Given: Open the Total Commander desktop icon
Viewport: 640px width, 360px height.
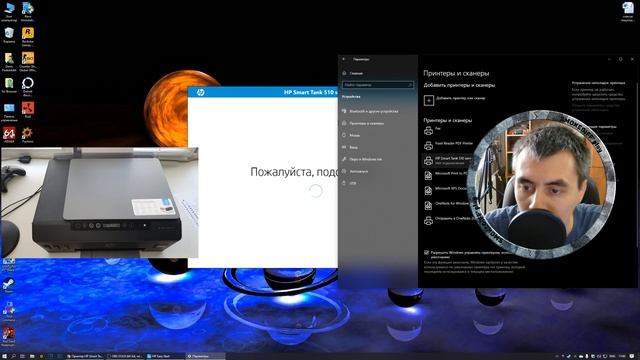Looking at the screenshot, I should [x=9, y=311].
